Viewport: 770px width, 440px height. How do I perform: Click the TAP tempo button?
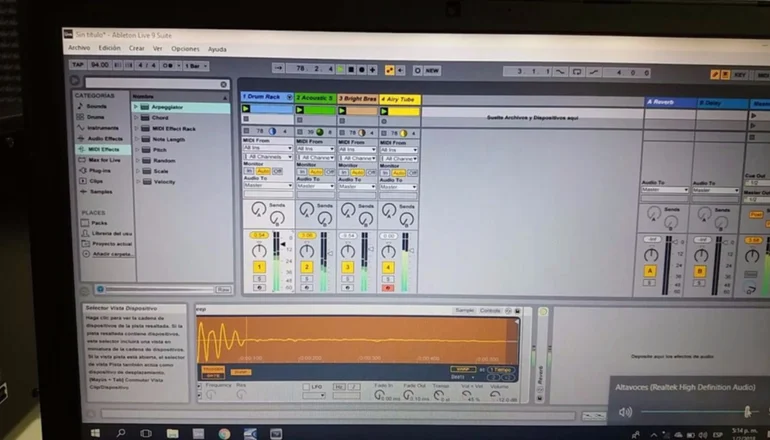78,65
